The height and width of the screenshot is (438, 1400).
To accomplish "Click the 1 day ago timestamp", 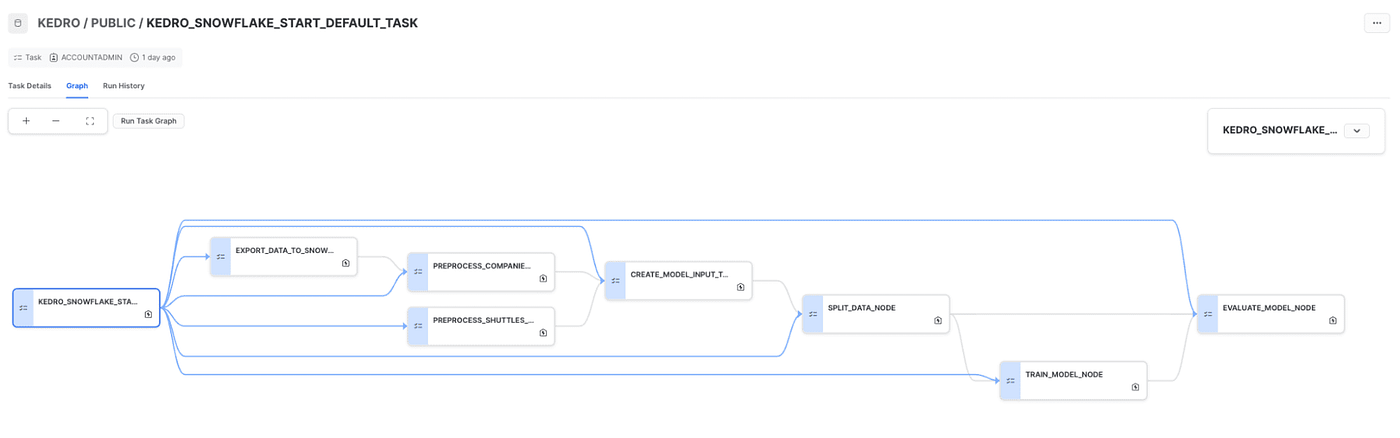I will [x=158, y=58].
